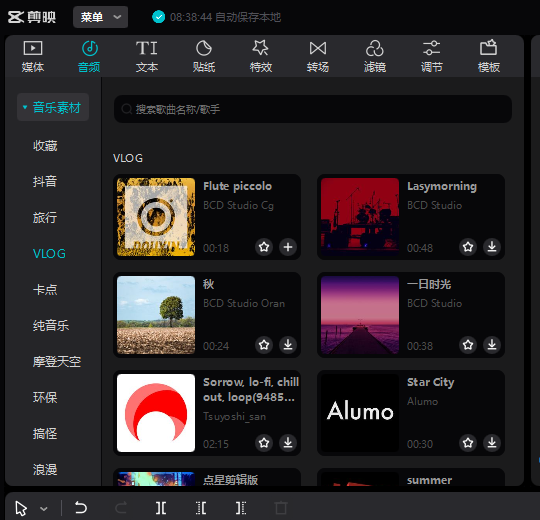Trim clip left of playhead
This screenshot has height=520, width=540.
click(x=201, y=508)
